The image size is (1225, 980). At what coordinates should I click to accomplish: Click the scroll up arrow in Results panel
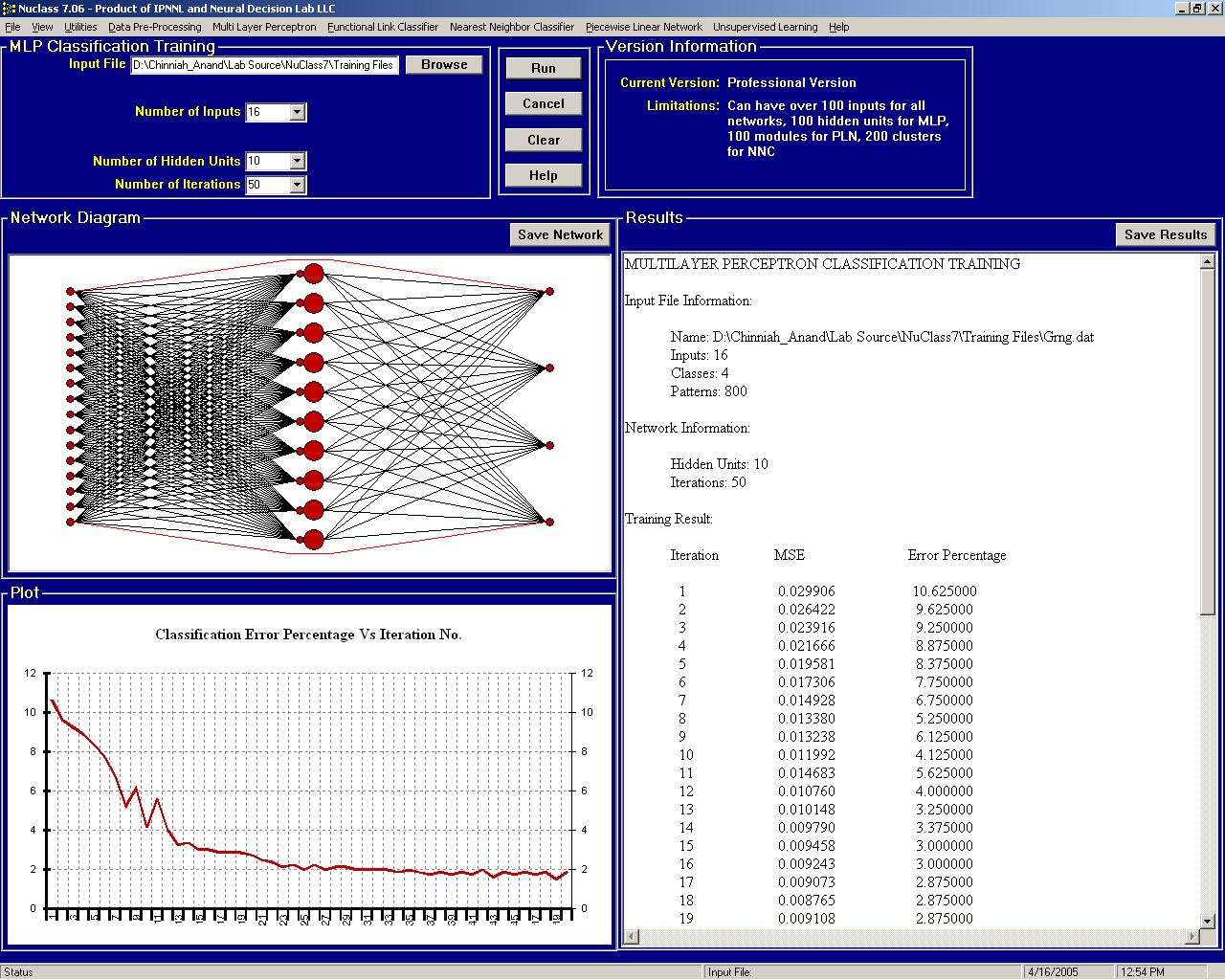tap(1208, 262)
